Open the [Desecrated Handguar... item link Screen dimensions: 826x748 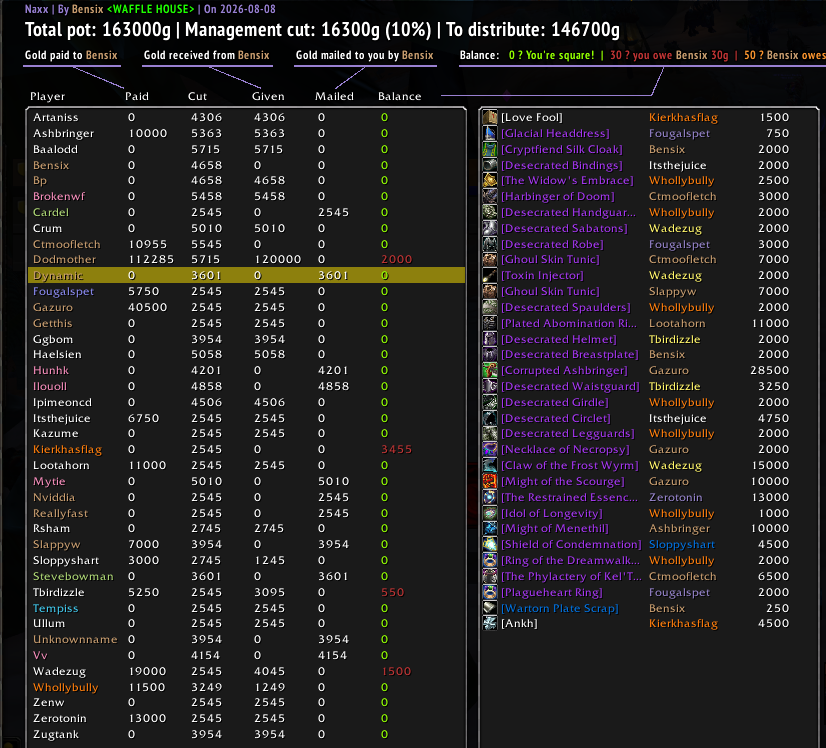(568, 212)
